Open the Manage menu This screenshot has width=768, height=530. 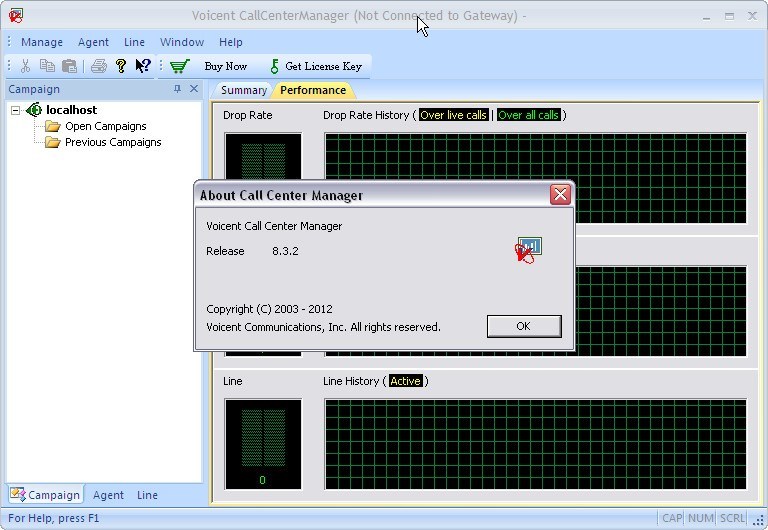[42, 42]
